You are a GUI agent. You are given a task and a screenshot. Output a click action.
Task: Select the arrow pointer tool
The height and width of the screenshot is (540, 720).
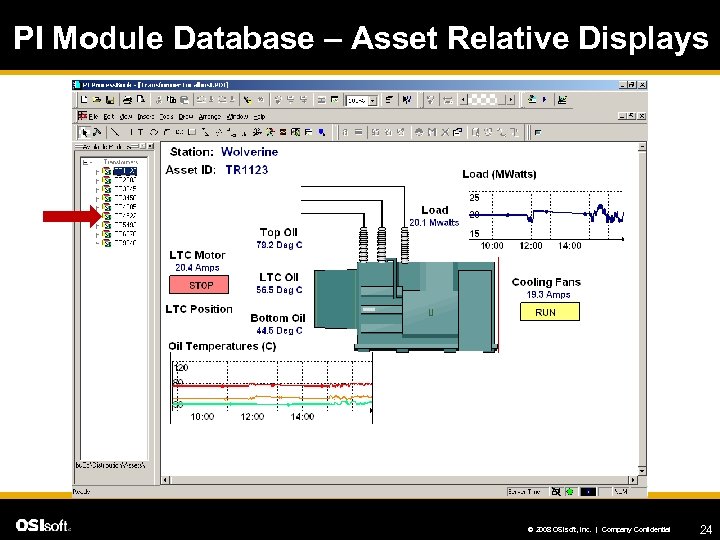click(84, 132)
